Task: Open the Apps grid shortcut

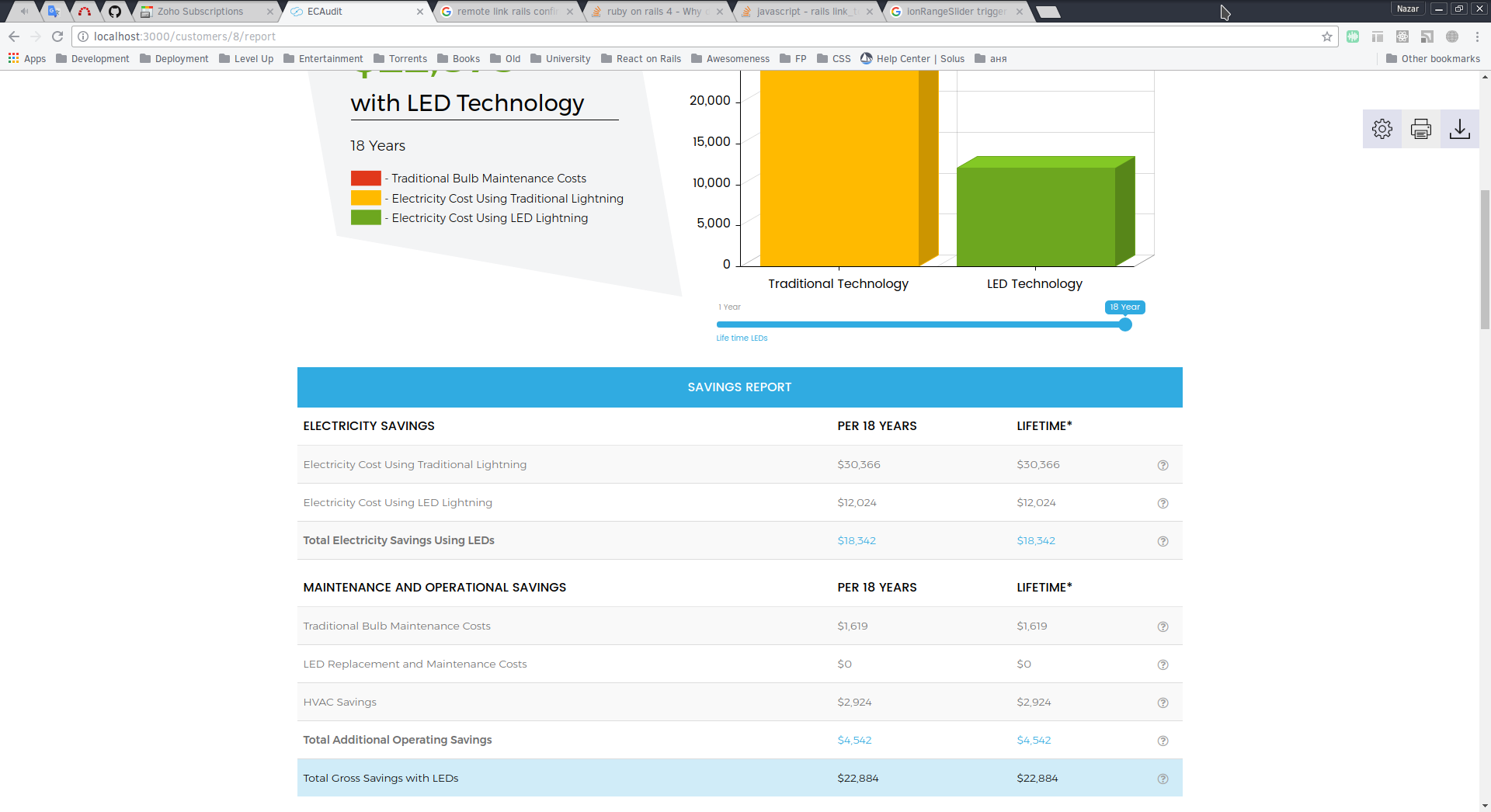Action: (x=27, y=59)
